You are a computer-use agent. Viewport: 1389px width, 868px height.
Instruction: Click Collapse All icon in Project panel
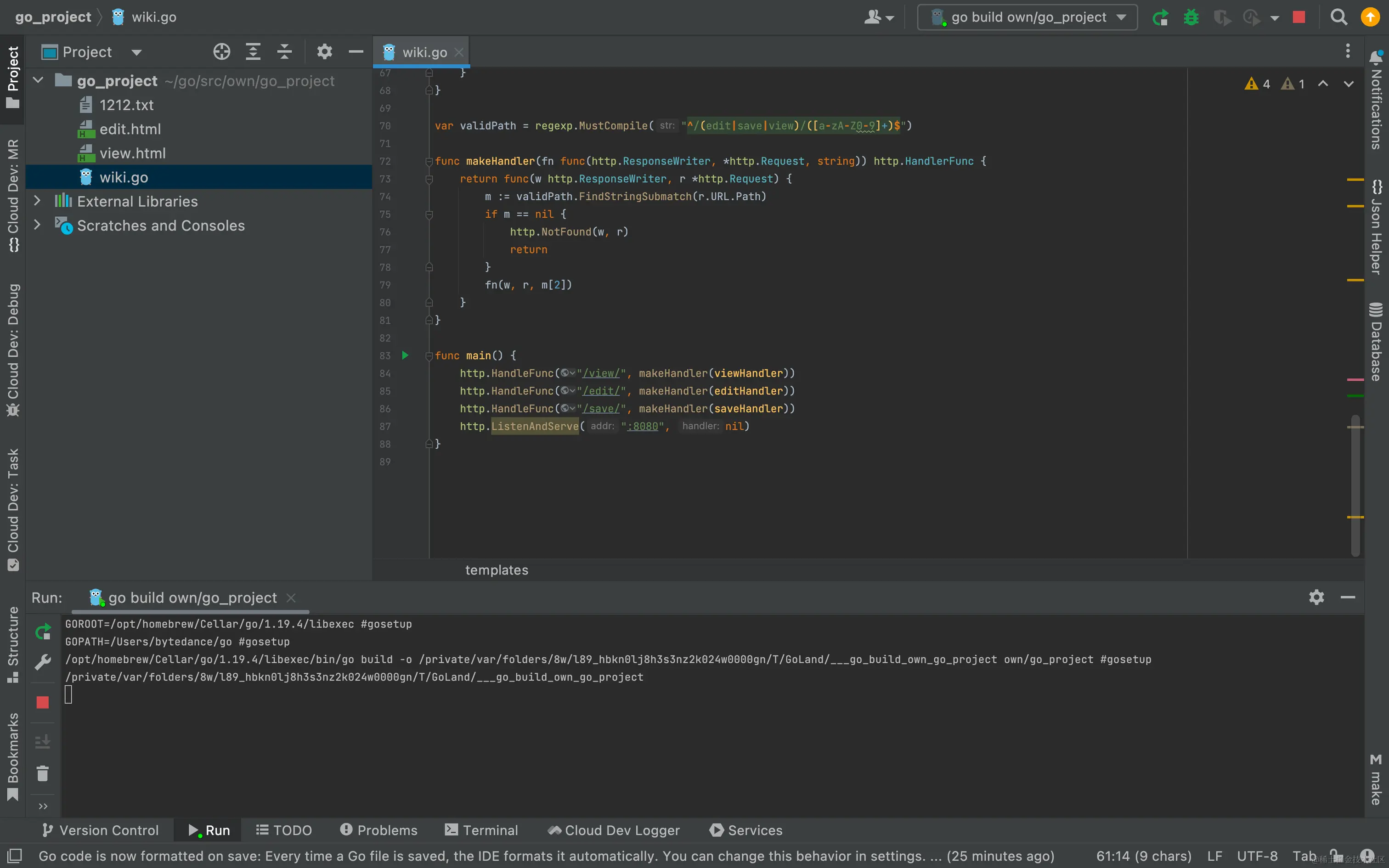[285, 51]
